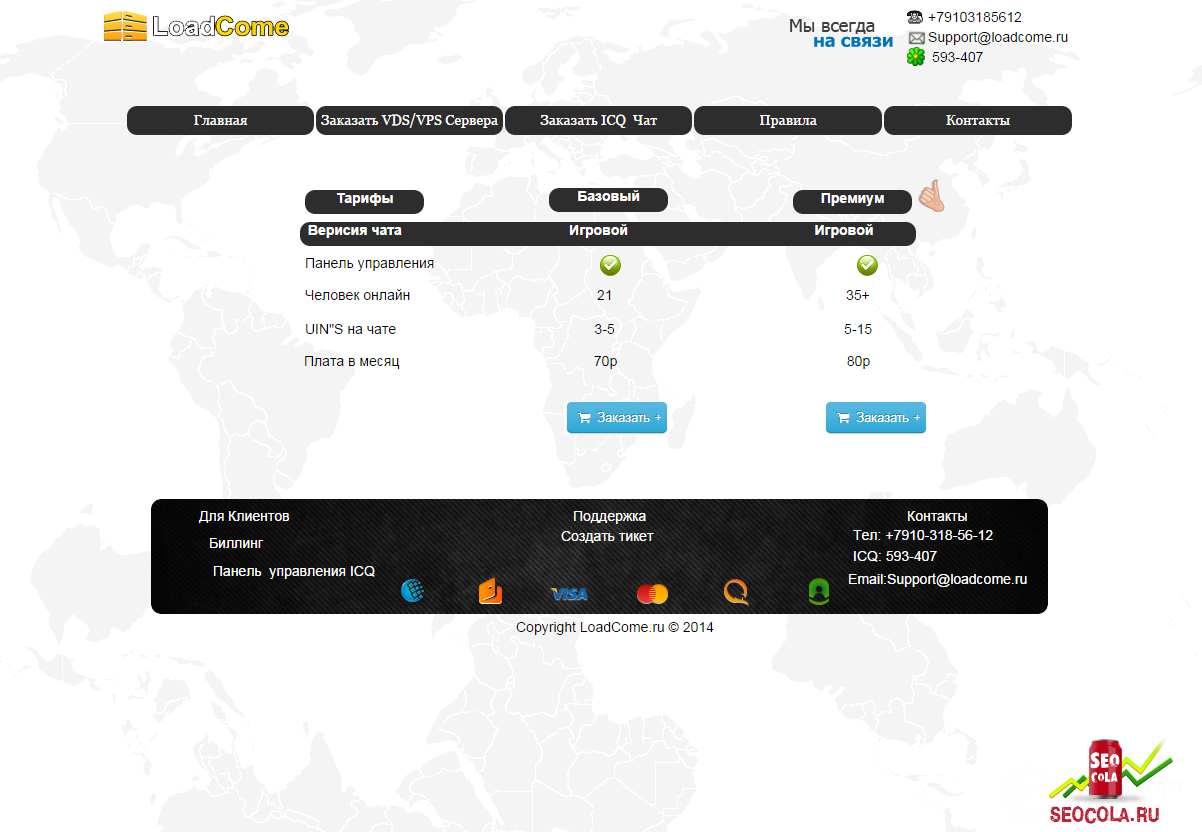Click the footer Email:Support@loadcome.ru line
1202x832 pixels.
(x=938, y=579)
